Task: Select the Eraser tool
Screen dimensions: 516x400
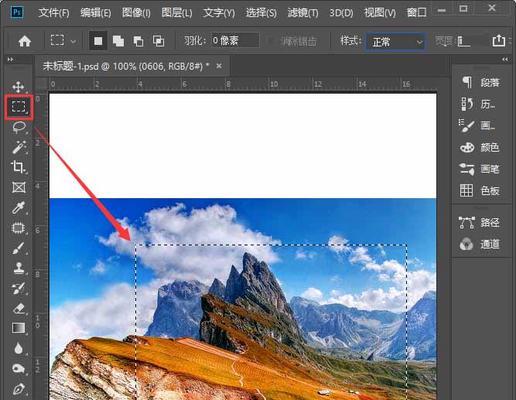Action: tap(19, 308)
